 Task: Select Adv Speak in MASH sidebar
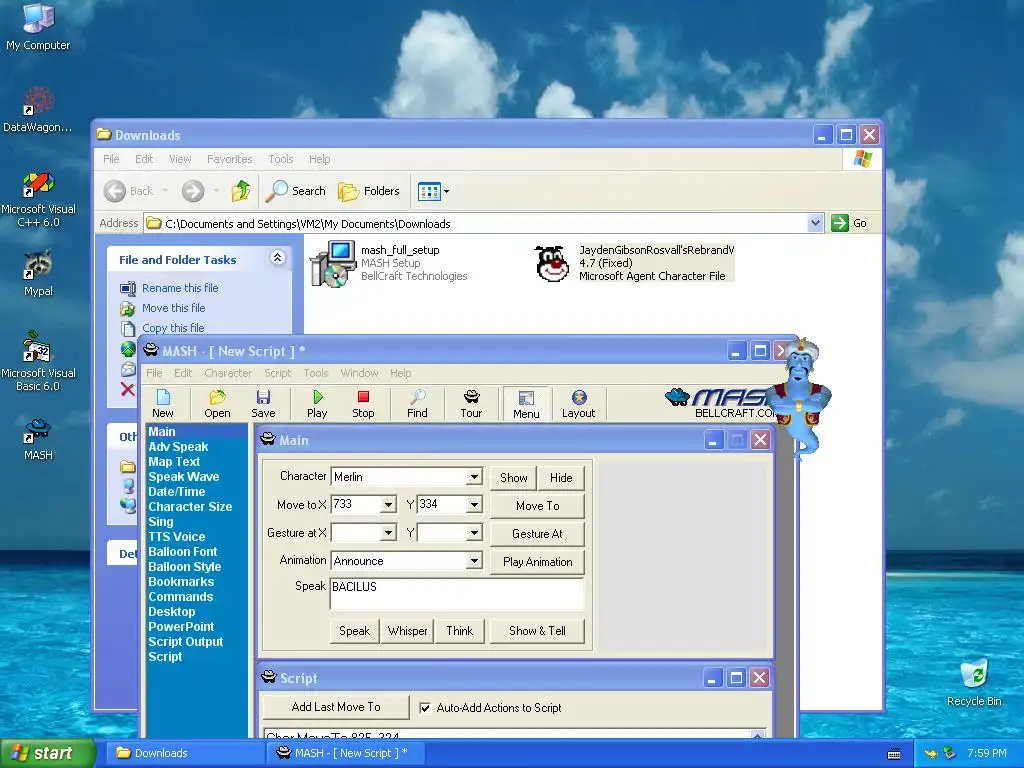tap(178, 447)
